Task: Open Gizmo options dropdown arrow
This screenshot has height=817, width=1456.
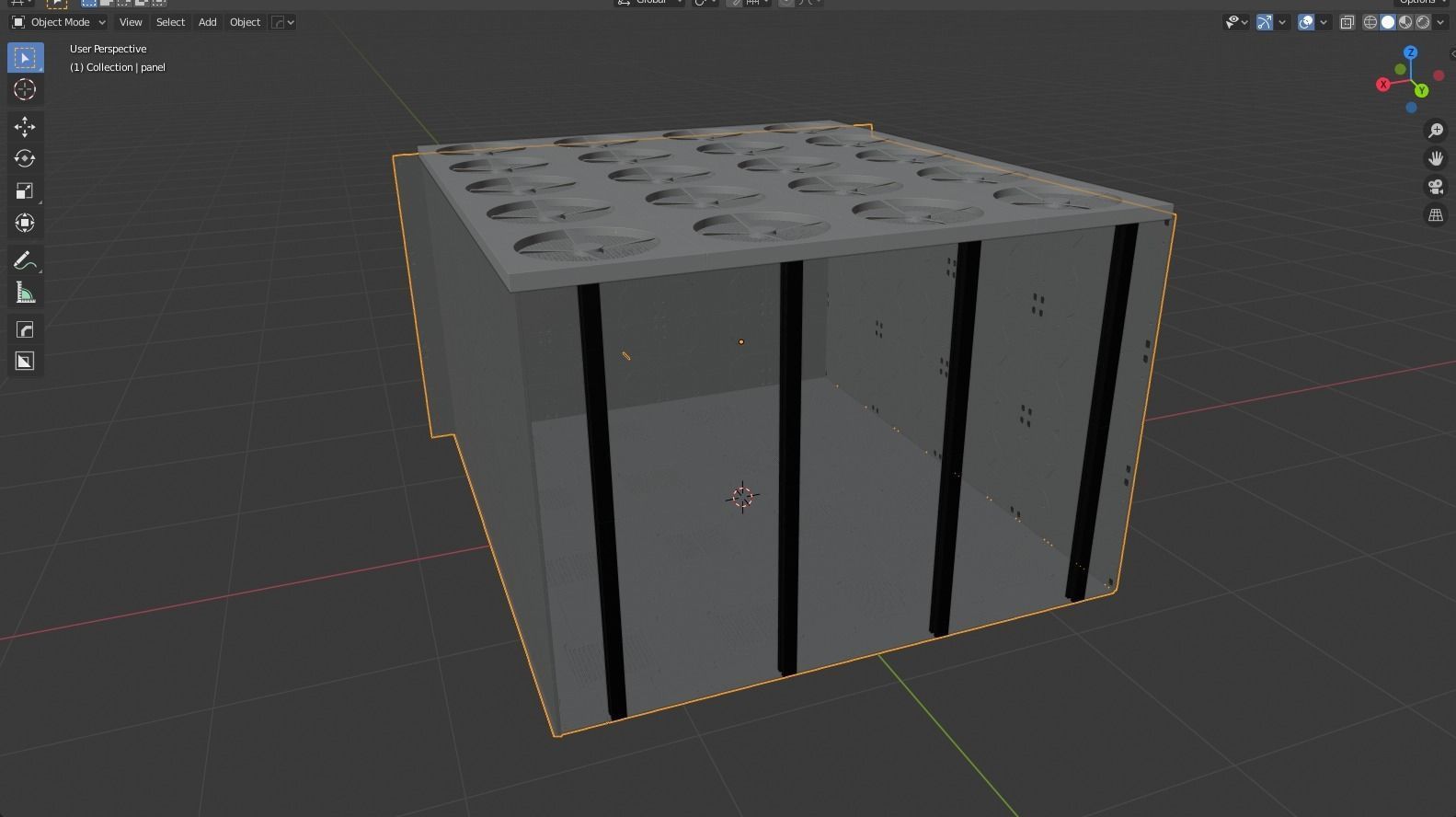Action: [x=1282, y=22]
